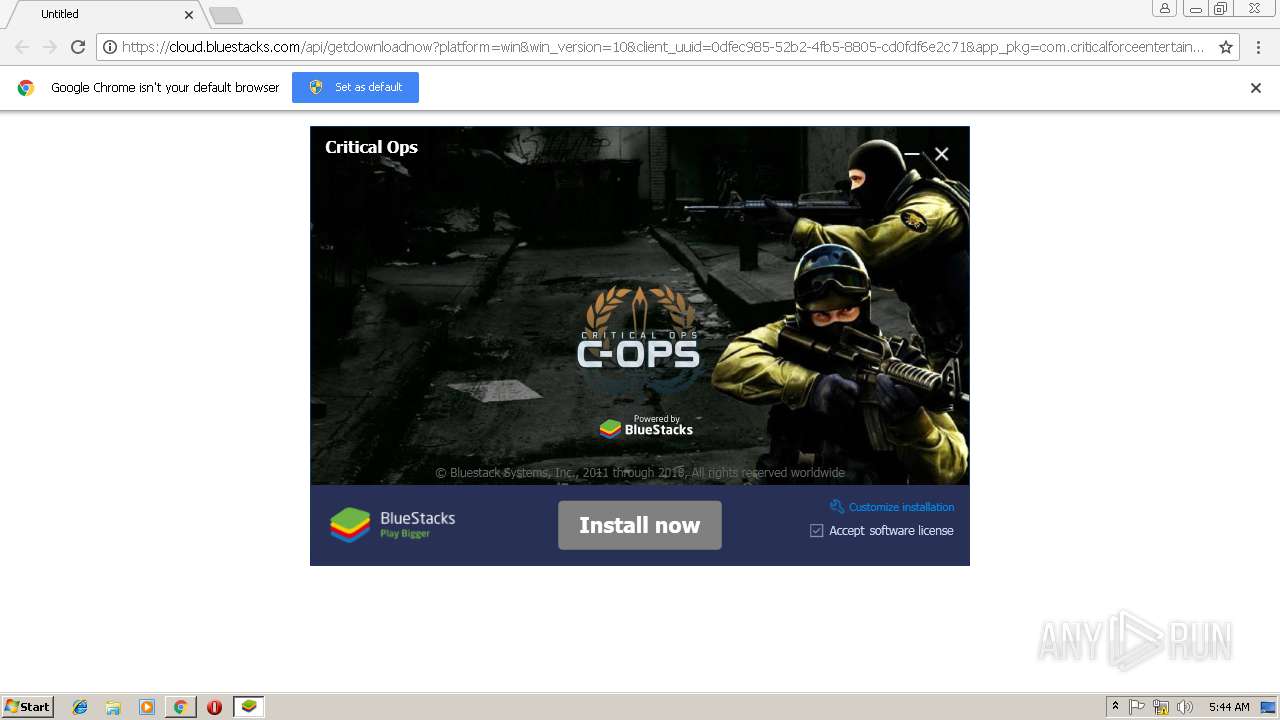Image resolution: width=1280 pixels, height=720 pixels.
Task: Open the volume speaker tray icon
Action: coord(1185,707)
